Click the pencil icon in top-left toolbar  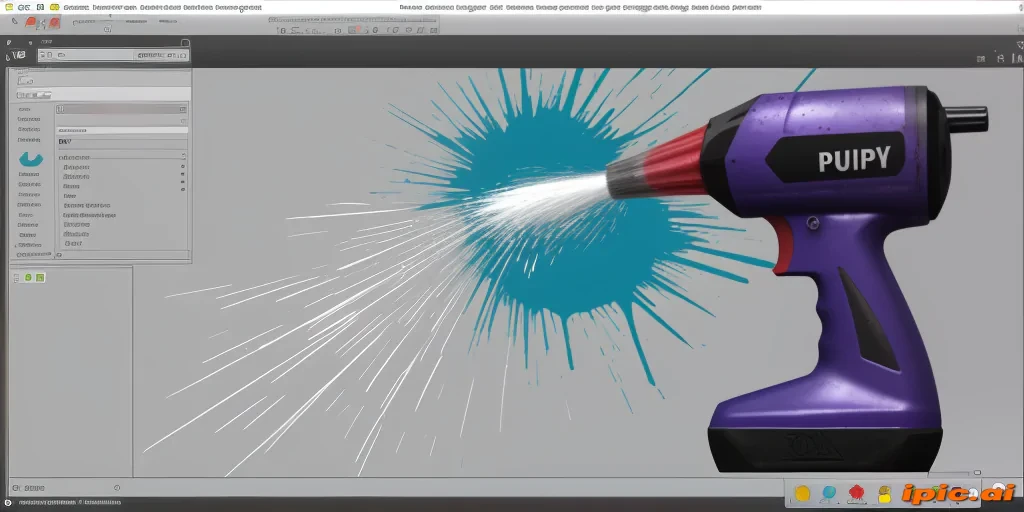coord(14,22)
